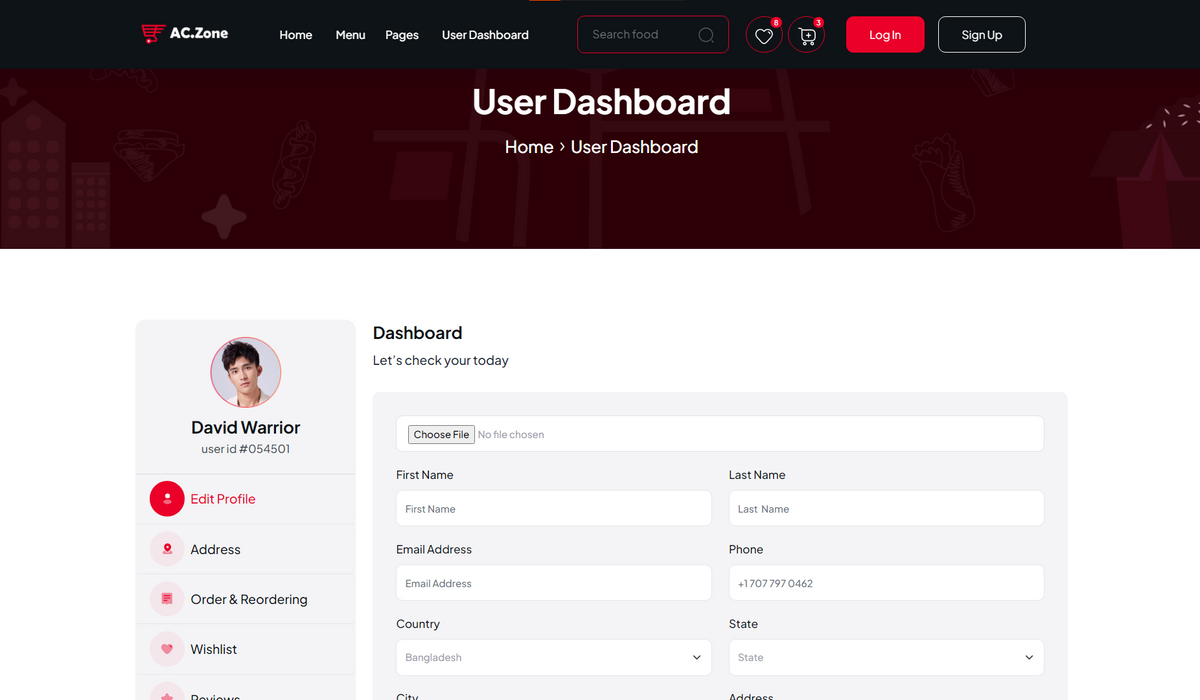This screenshot has width=1200, height=700.
Task: Open the wishlist heart icon in header
Action: (764, 35)
